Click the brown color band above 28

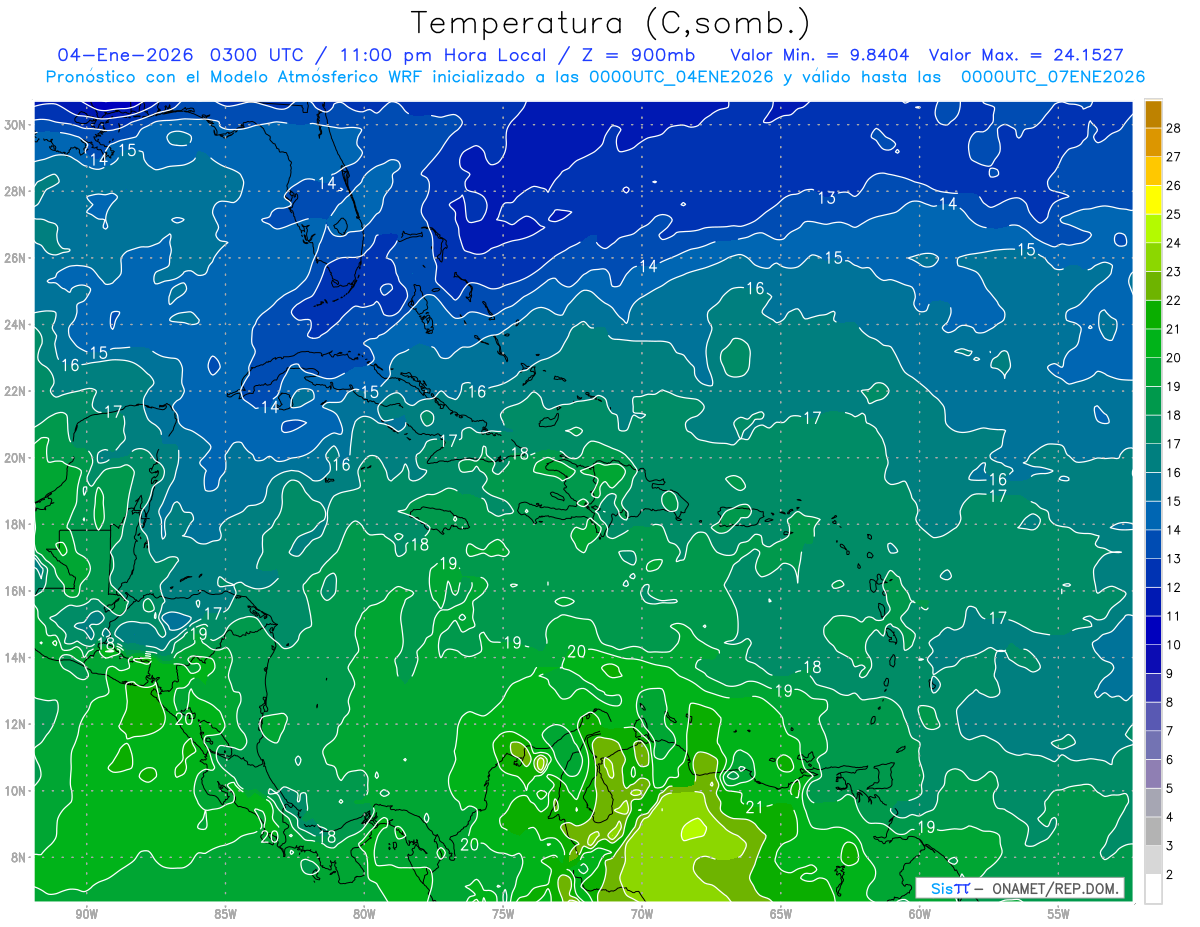(1154, 114)
